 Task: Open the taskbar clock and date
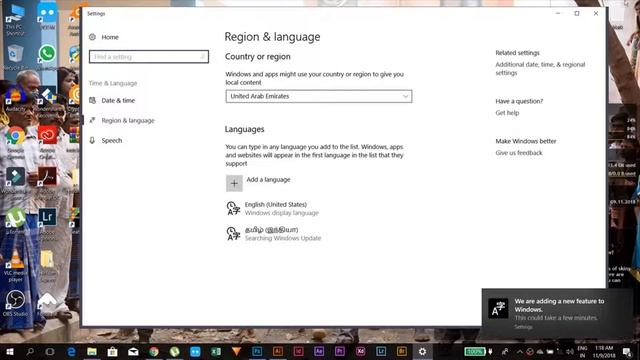(604, 352)
